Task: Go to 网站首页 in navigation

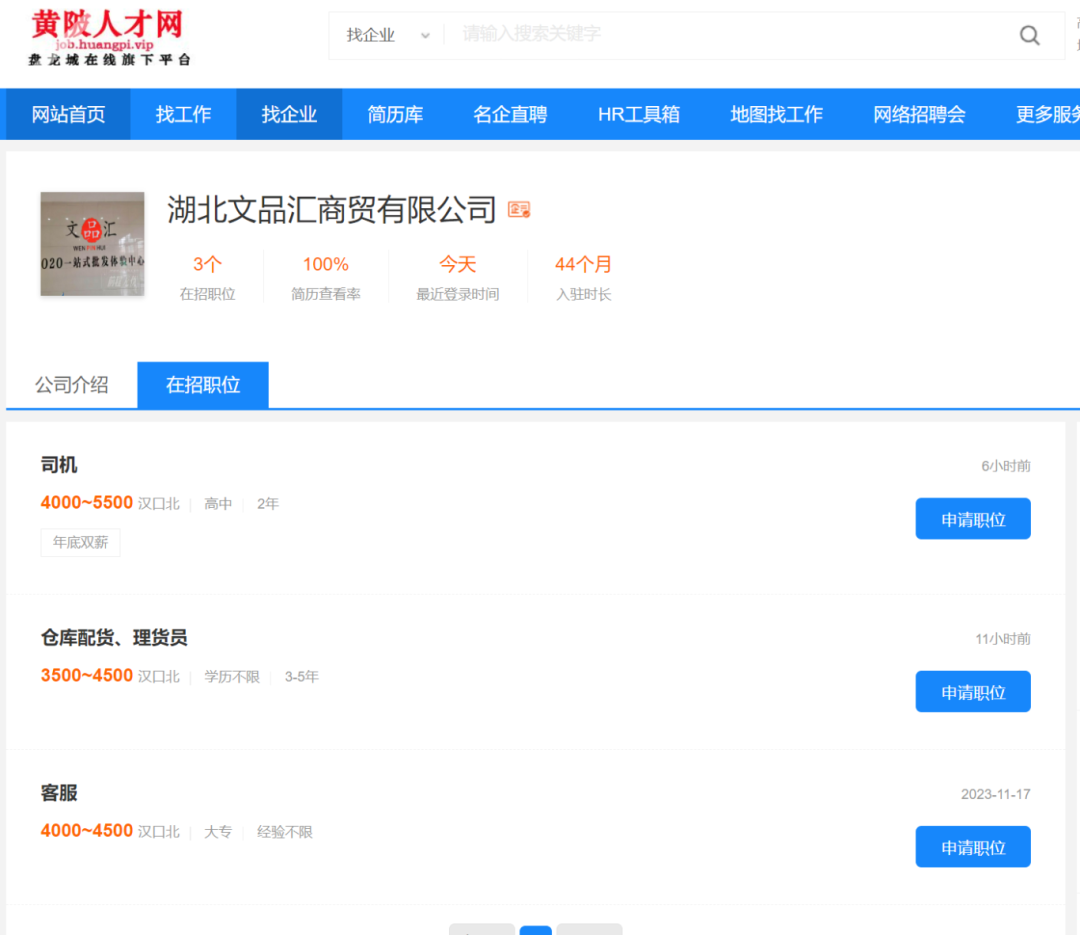Action: click(x=68, y=114)
